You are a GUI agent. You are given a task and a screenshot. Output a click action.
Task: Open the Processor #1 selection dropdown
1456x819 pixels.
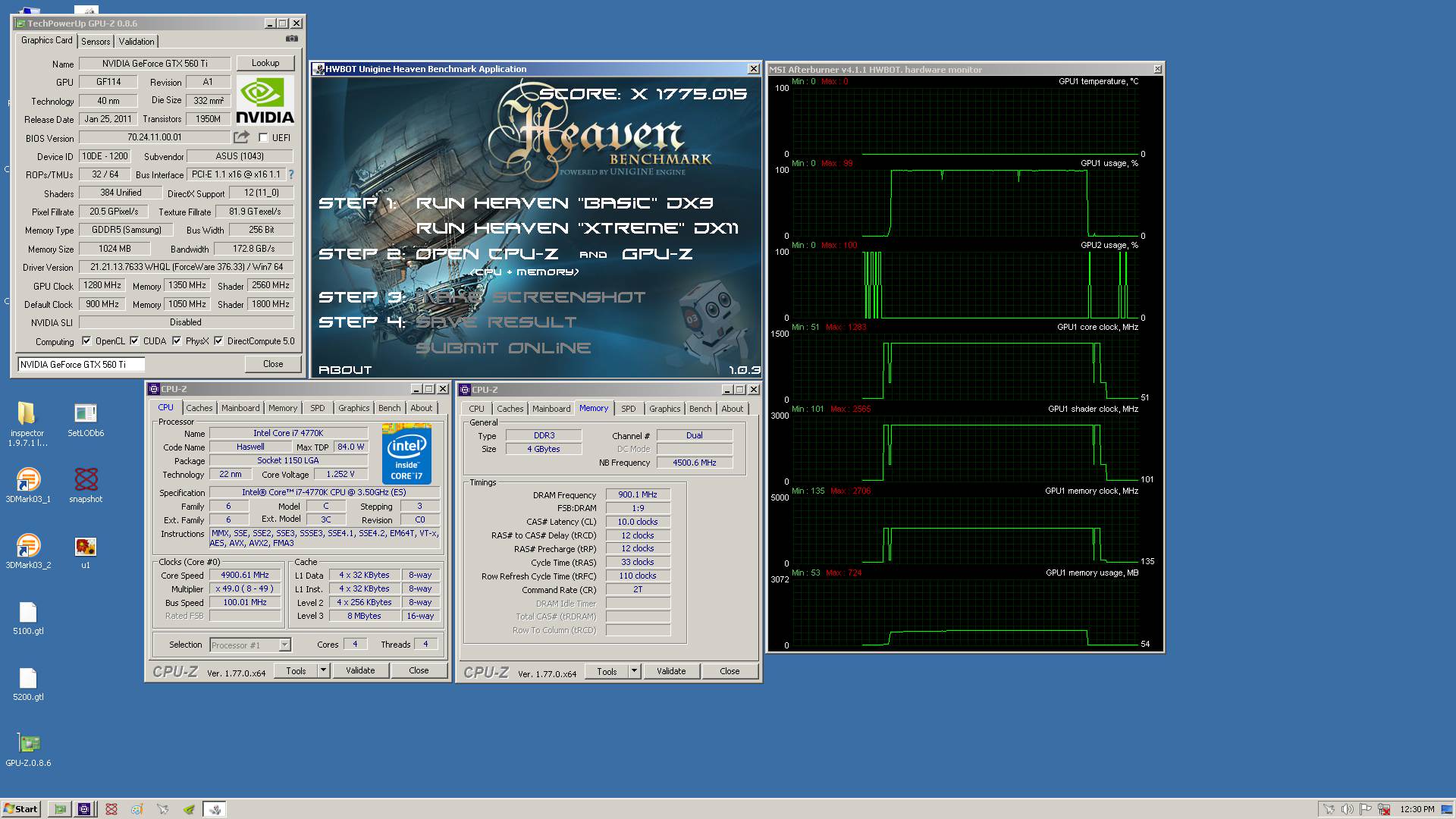(x=284, y=645)
